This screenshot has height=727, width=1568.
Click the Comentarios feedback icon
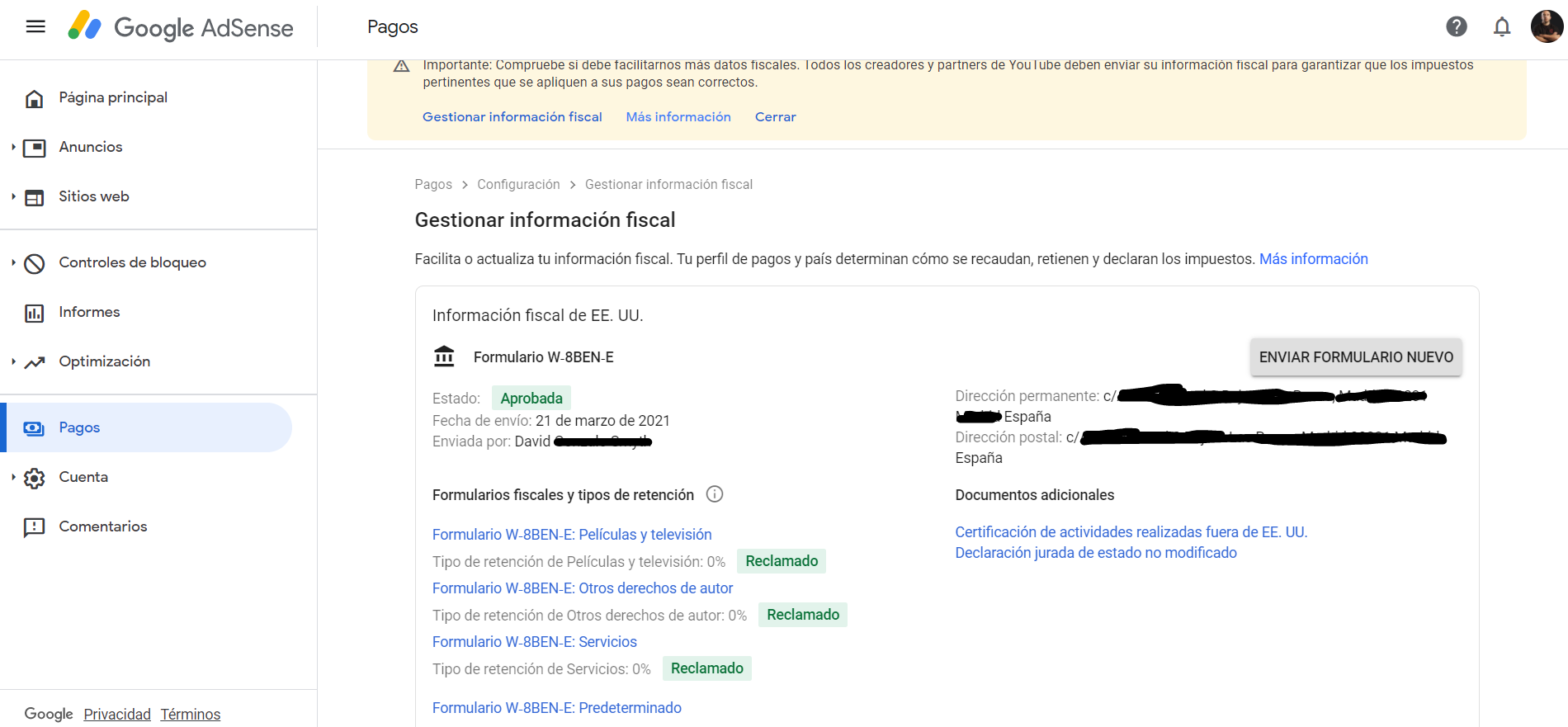point(35,527)
